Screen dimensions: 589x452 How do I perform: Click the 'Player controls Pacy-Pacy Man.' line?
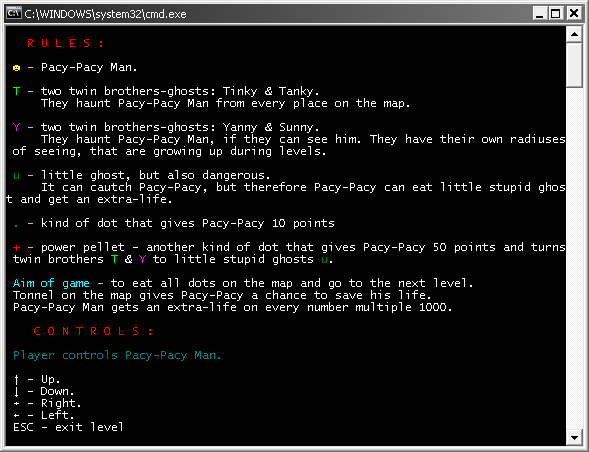point(117,355)
